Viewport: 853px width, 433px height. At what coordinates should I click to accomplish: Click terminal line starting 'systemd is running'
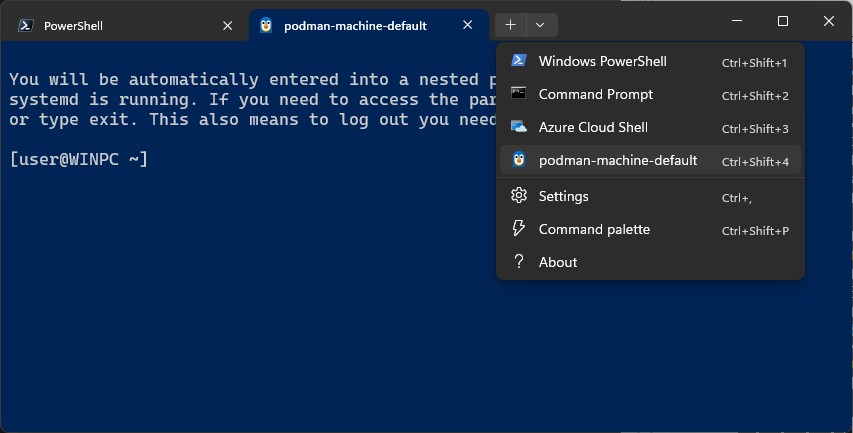[x=252, y=100]
